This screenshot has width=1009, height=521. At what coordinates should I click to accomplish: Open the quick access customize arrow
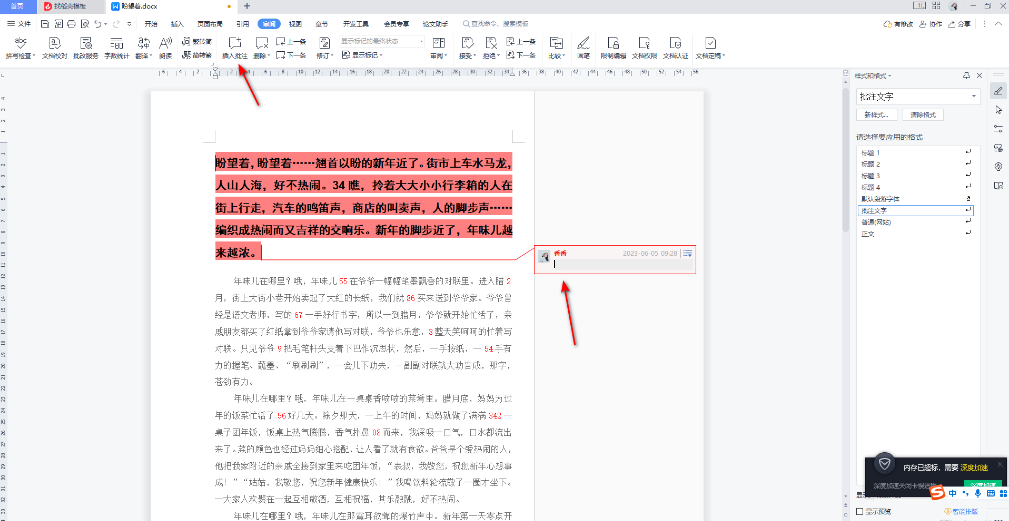point(129,24)
